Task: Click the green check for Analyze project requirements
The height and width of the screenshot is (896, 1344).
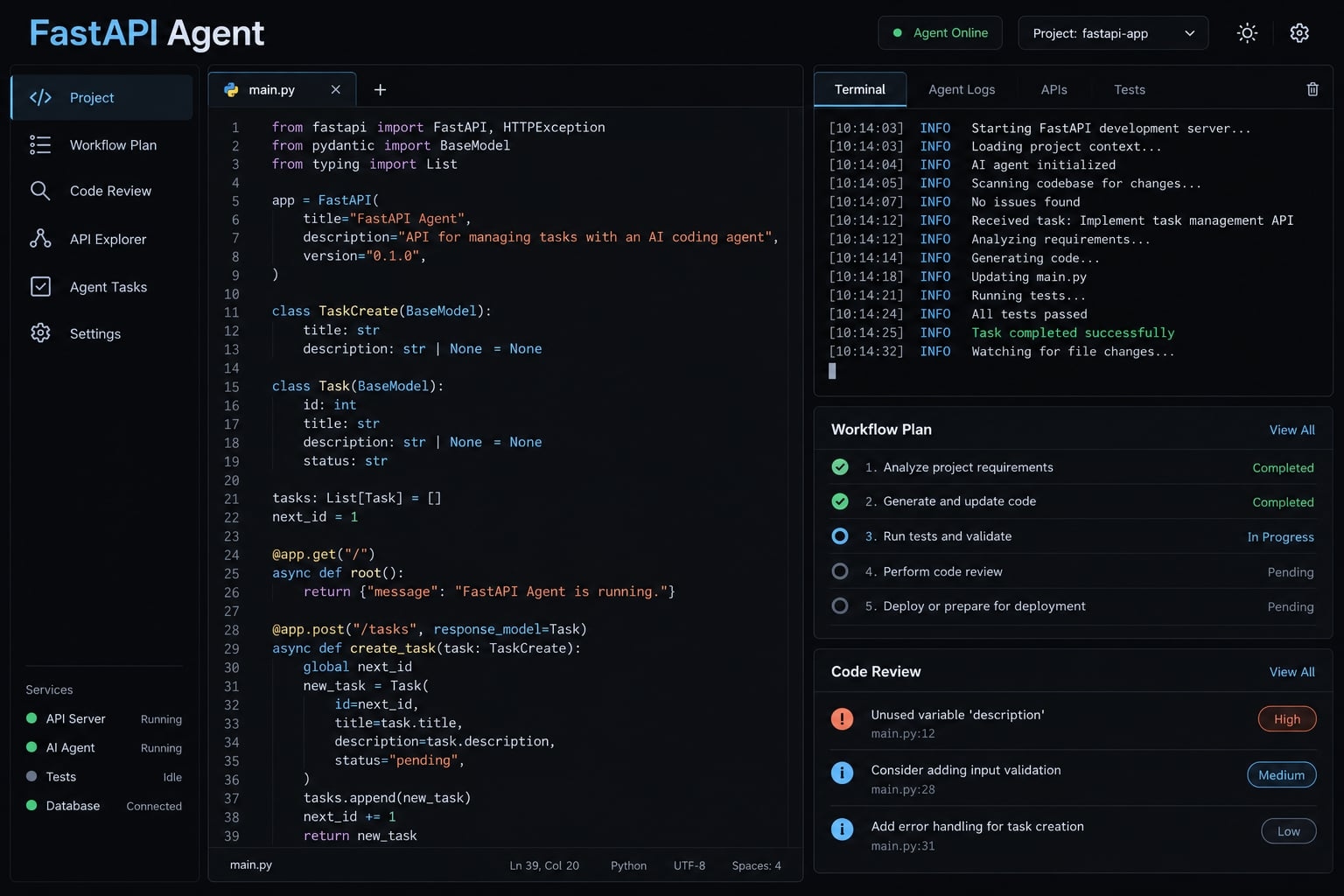Action: (x=840, y=467)
